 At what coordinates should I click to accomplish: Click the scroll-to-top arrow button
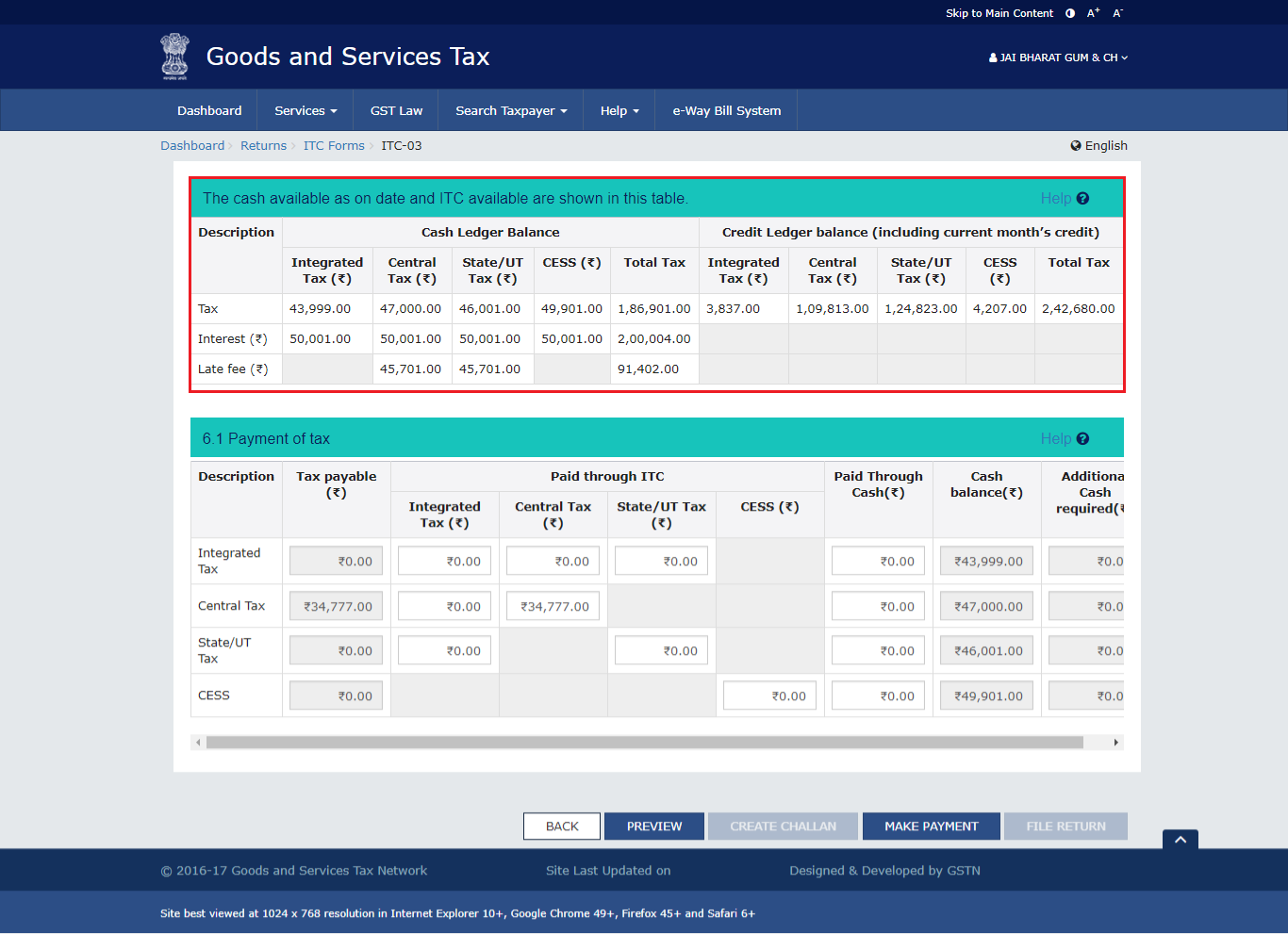point(1181,840)
